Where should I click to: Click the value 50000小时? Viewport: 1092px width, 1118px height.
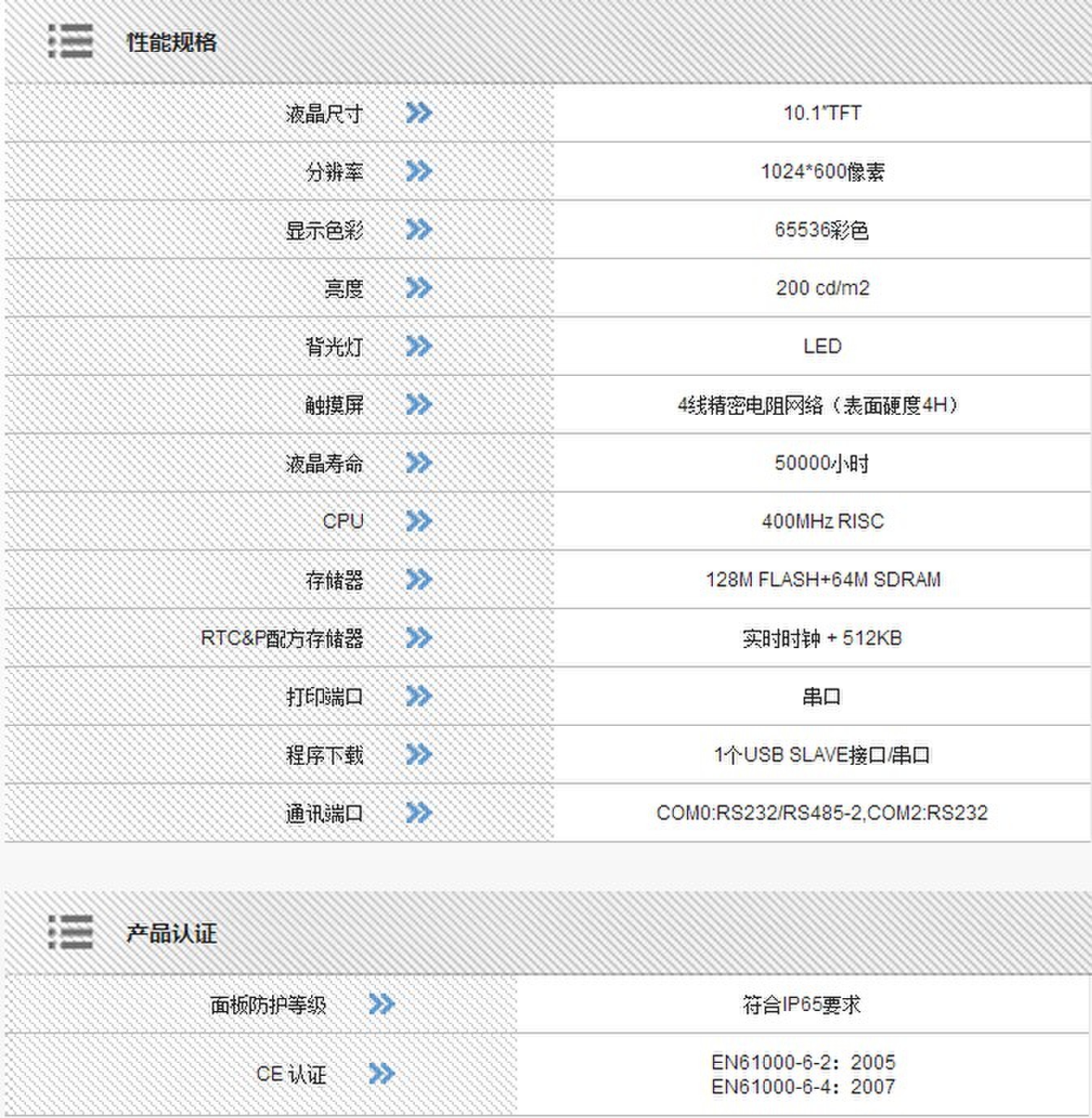pyautogui.click(x=821, y=463)
